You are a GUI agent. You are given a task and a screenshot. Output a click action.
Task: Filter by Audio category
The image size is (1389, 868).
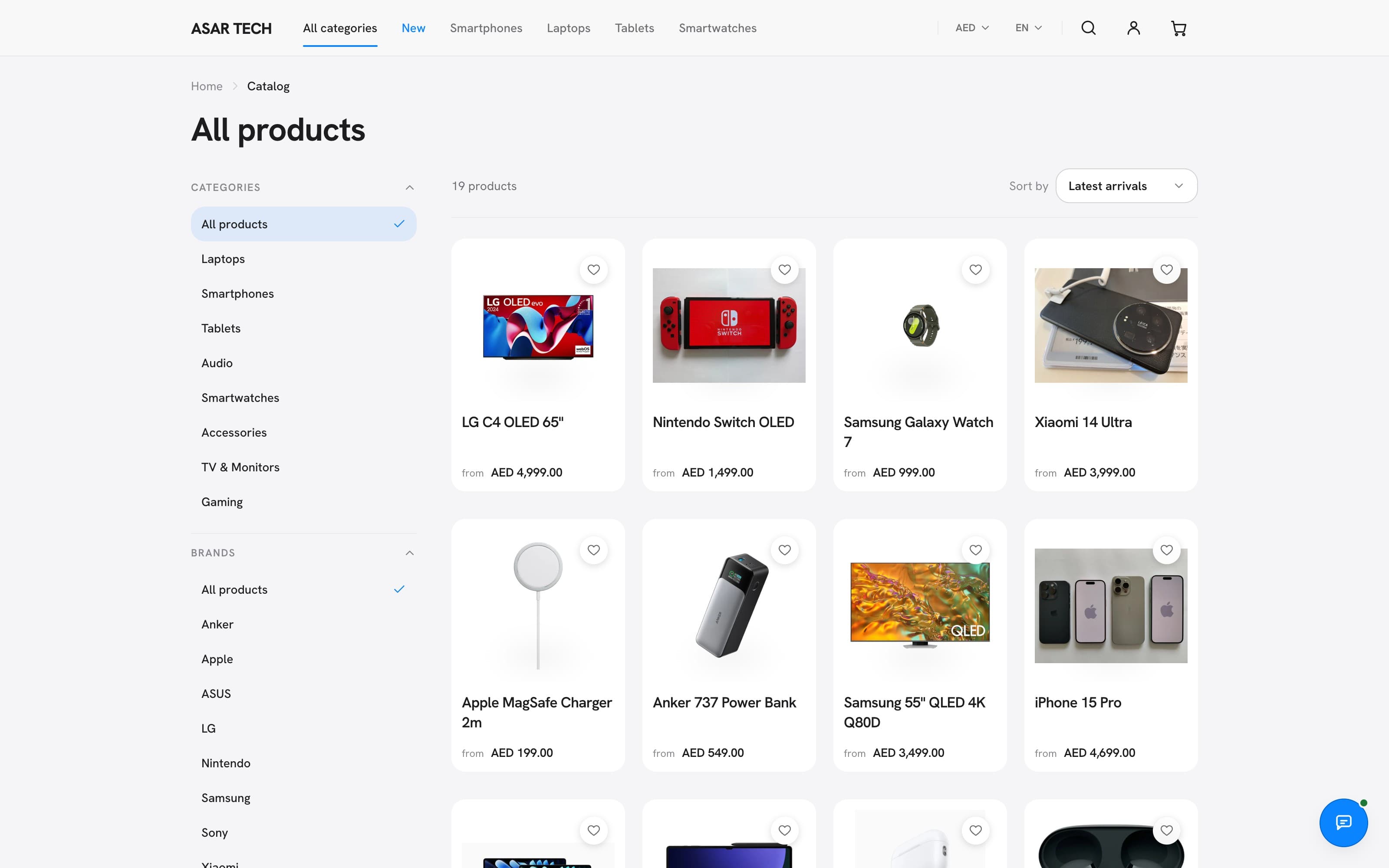pos(304,363)
